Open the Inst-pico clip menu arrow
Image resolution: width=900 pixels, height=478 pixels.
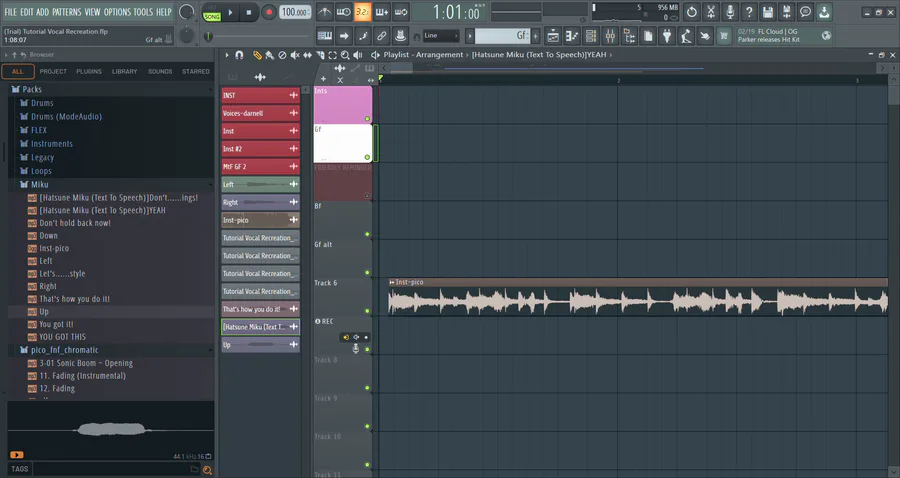click(x=392, y=282)
